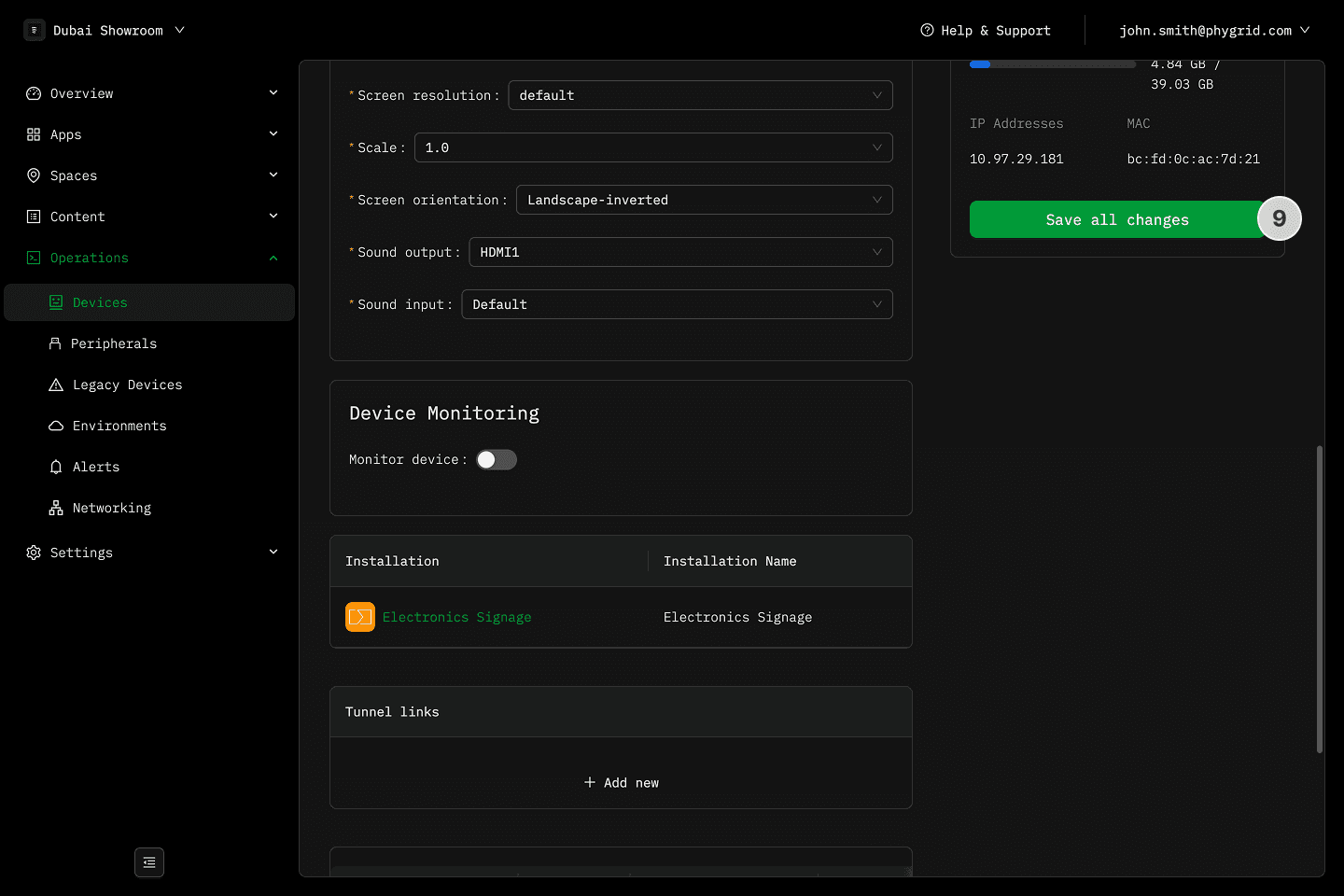Expand the Apps menu chevron
The height and width of the screenshot is (896, 1344).
[273, 133]
